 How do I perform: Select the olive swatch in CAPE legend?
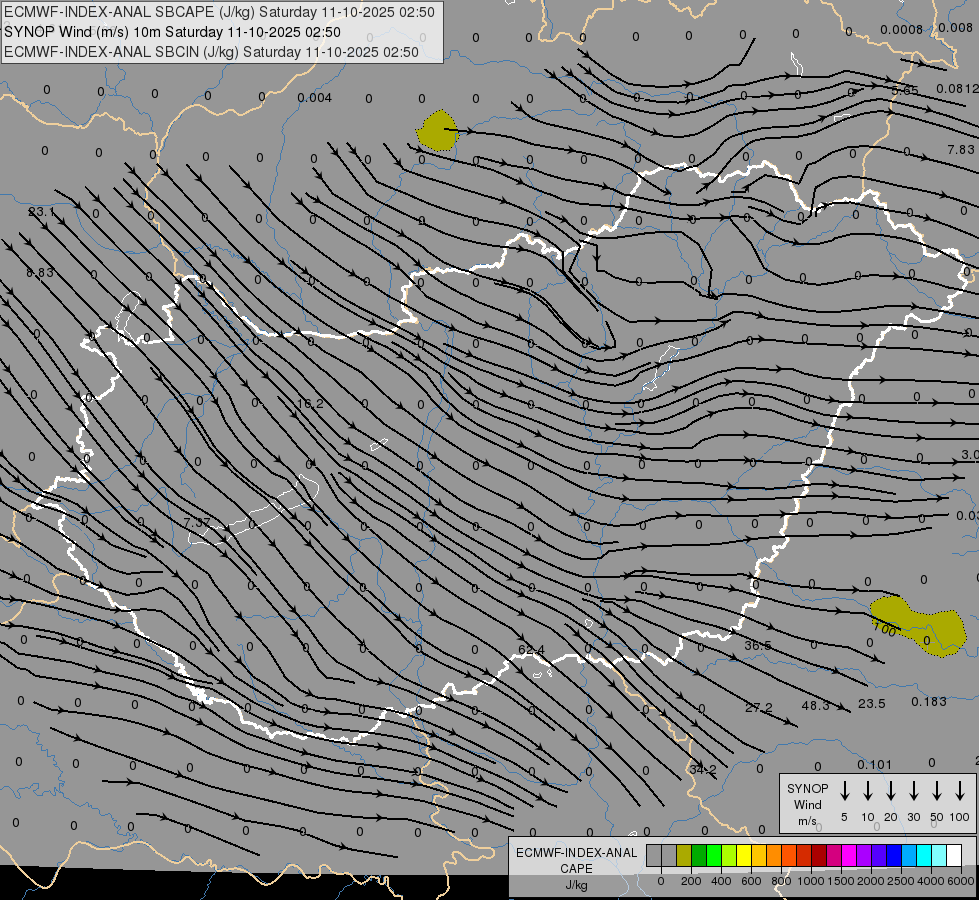[684, 855]
